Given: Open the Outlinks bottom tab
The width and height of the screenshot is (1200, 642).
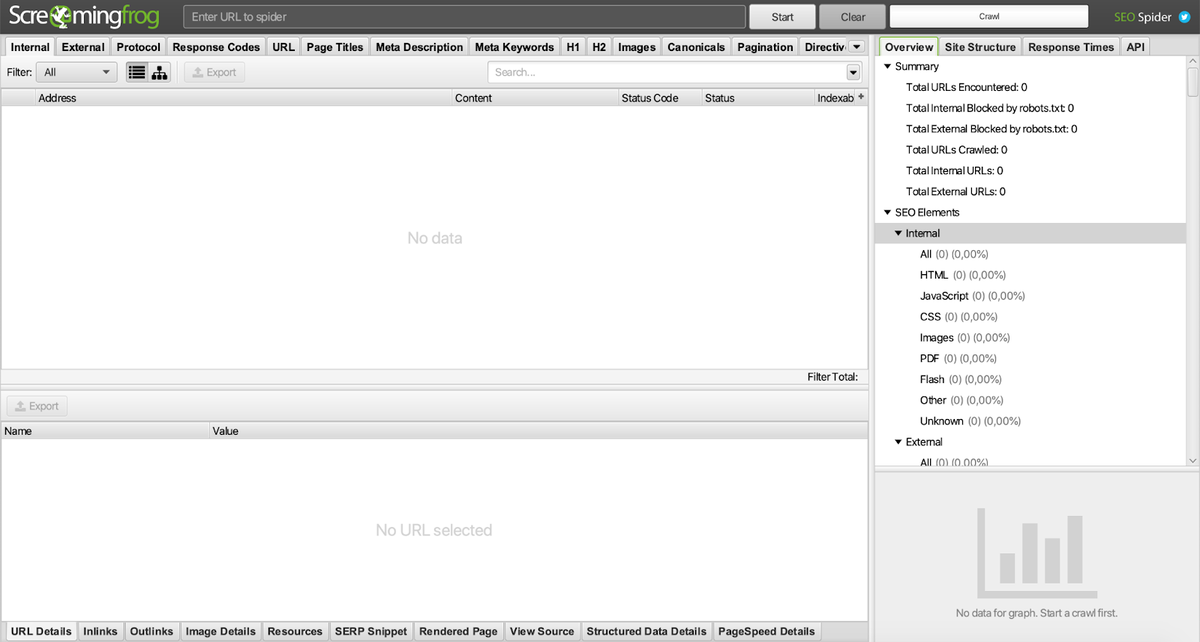Looking at the screenshot, I should [x=151, y=631].
